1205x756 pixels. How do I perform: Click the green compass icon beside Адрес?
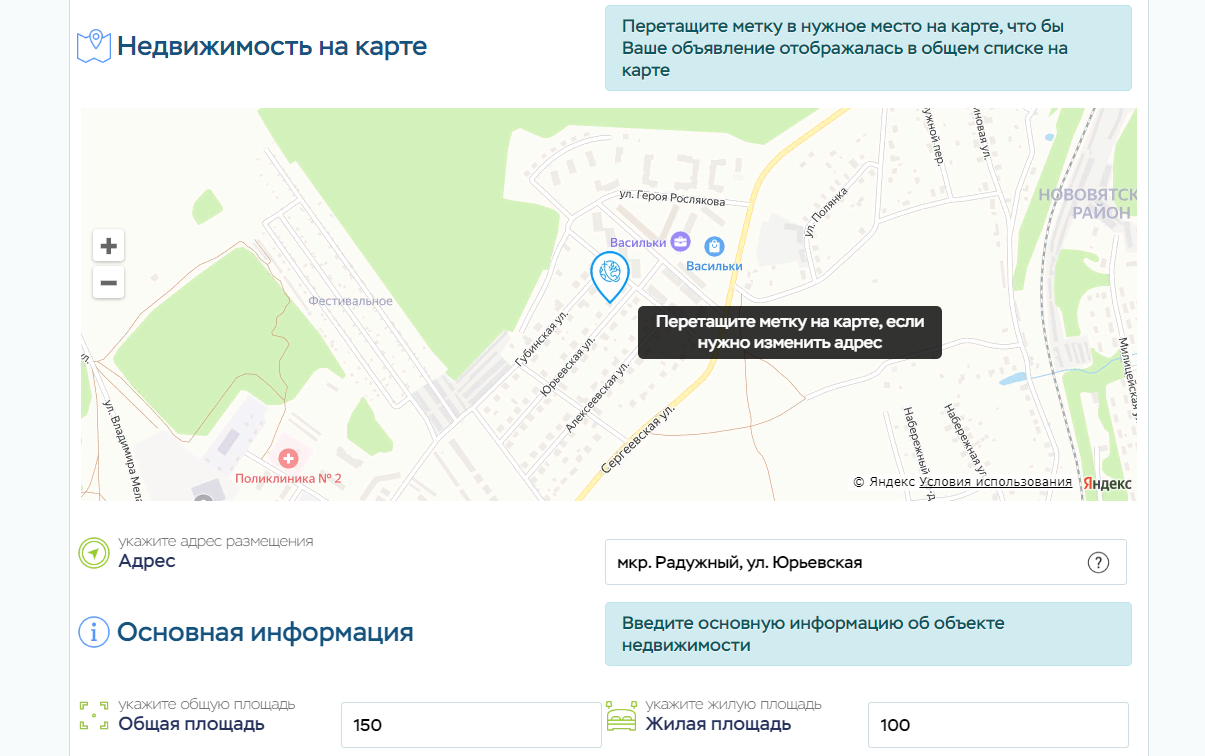click(x=94, y=553)
